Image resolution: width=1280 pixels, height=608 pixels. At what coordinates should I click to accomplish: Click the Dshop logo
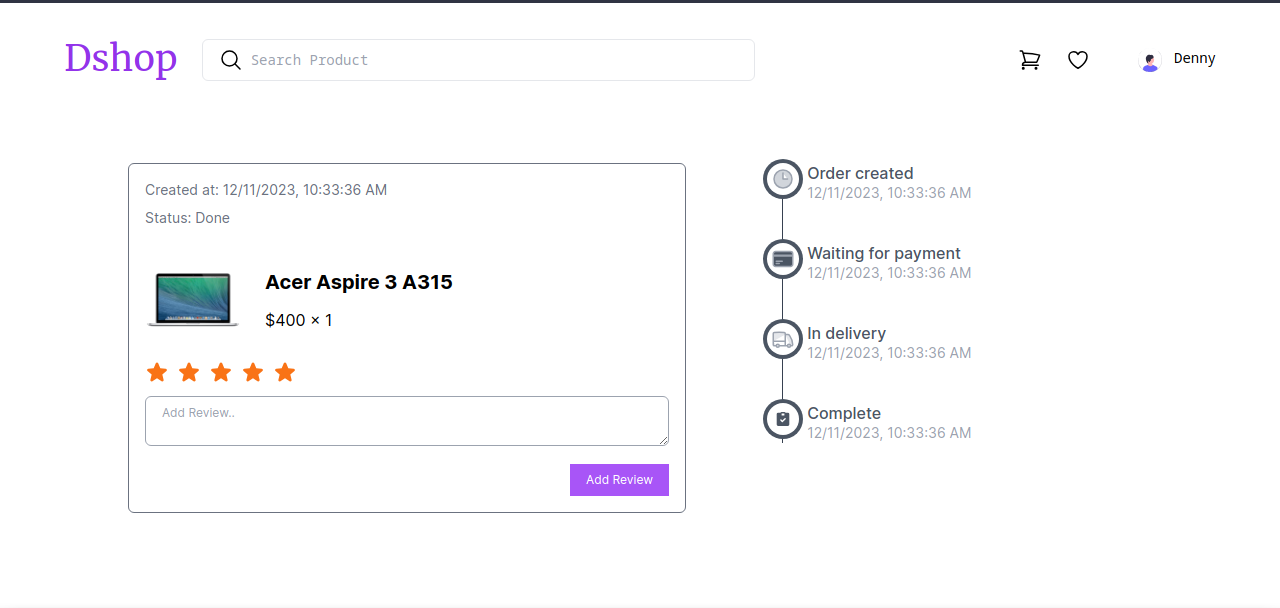[x=121, y=59]
